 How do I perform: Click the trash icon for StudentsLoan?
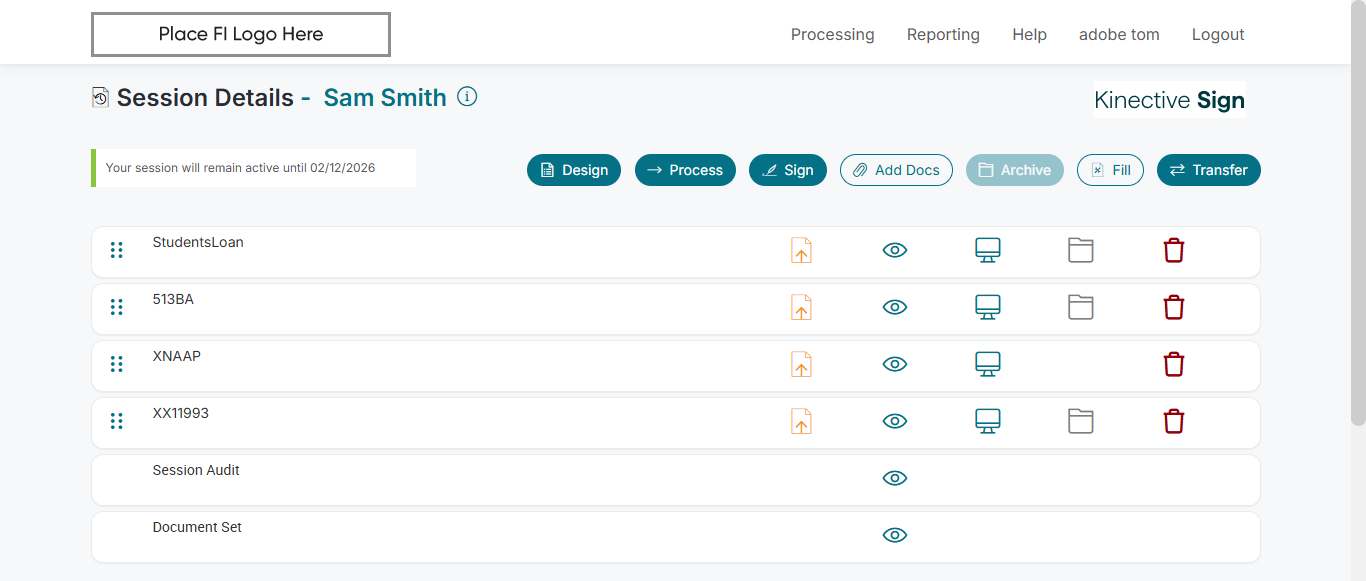pos(1174,250)
